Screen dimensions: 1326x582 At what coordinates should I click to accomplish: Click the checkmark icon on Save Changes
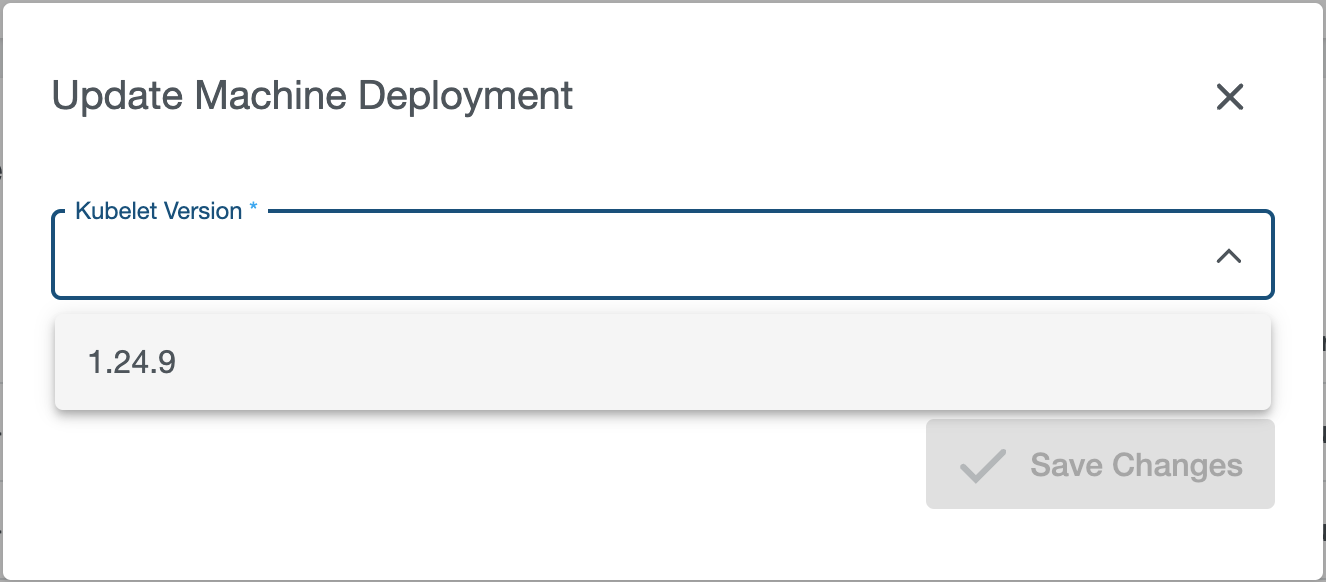pos(982,466)
